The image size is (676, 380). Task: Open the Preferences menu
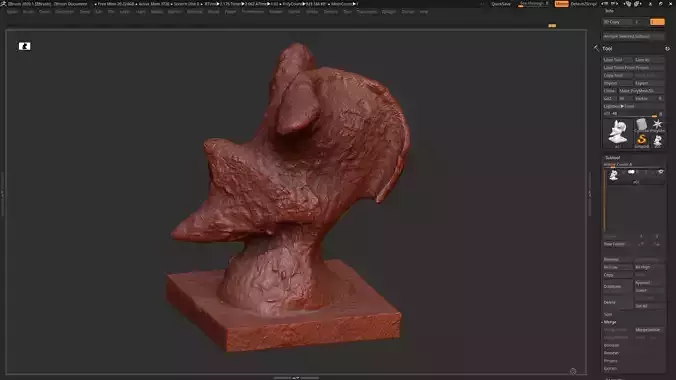tap(253, 12)
